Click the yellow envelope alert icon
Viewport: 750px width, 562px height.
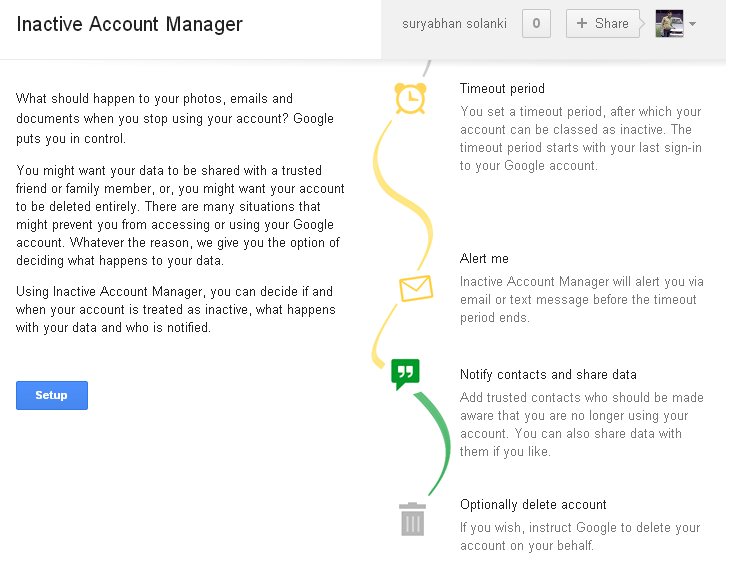point(416,288)
